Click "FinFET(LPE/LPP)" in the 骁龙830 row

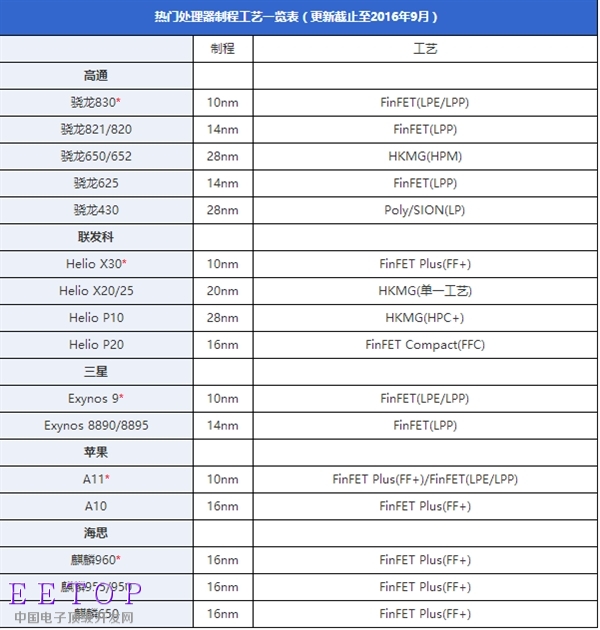point(425,102)
